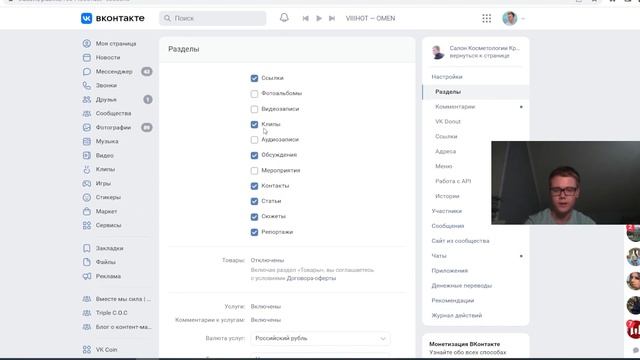Enable the Фотоальбомы checkbox

[x=254, y=93]
